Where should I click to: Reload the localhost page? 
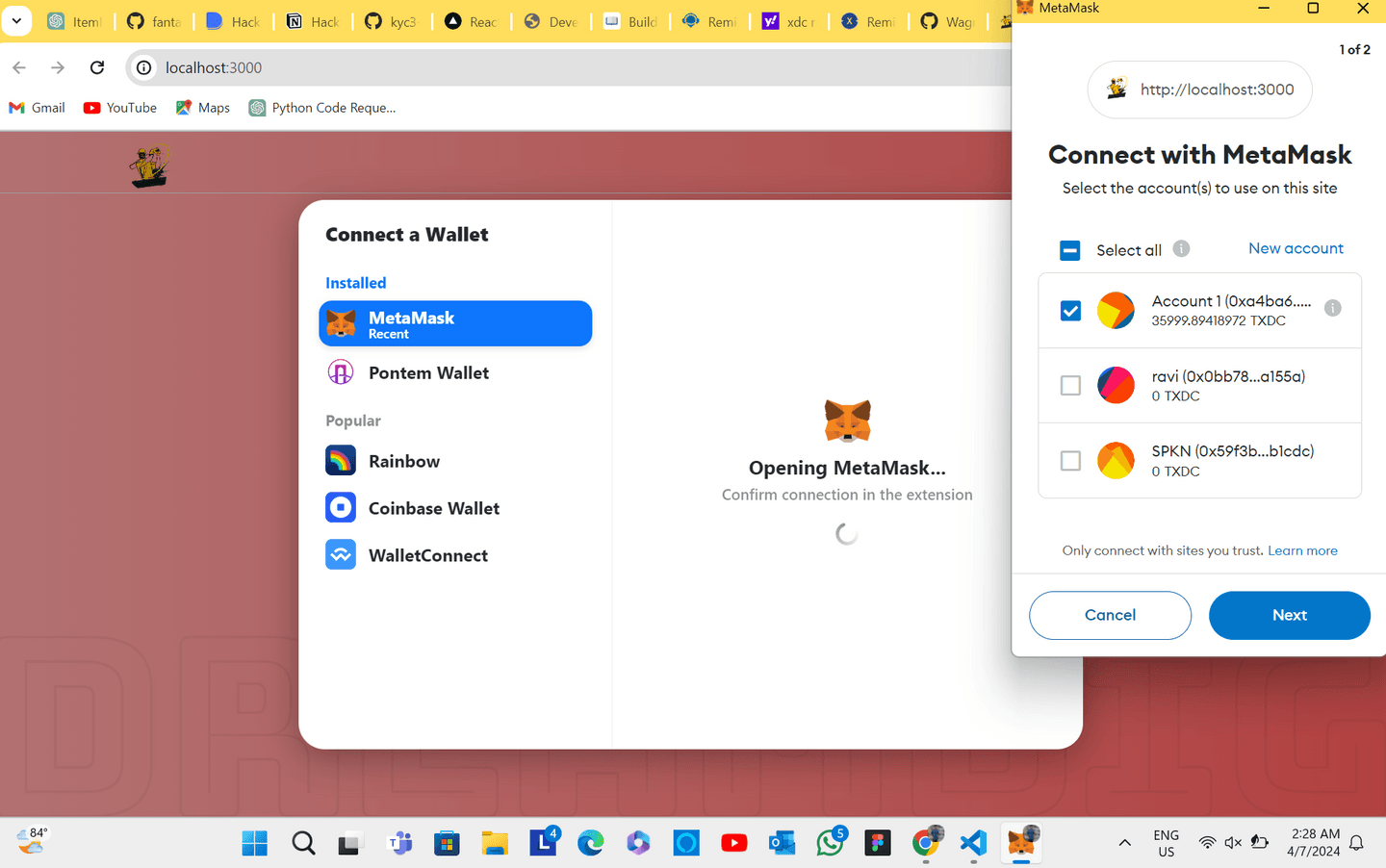click(97, 67)
